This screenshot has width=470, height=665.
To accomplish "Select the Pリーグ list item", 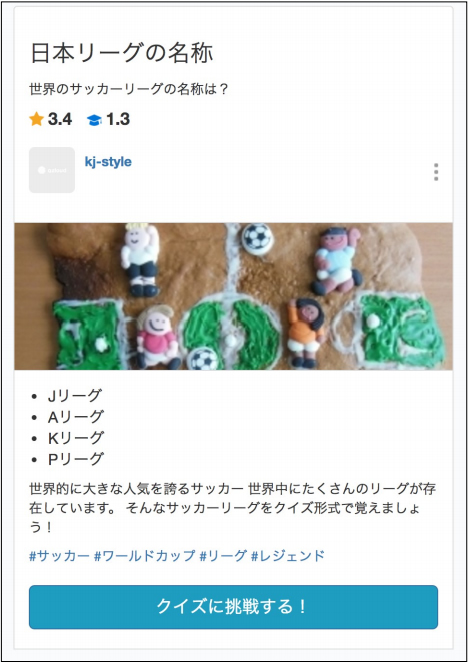I will pyautogui.click(x=76, y=459).
